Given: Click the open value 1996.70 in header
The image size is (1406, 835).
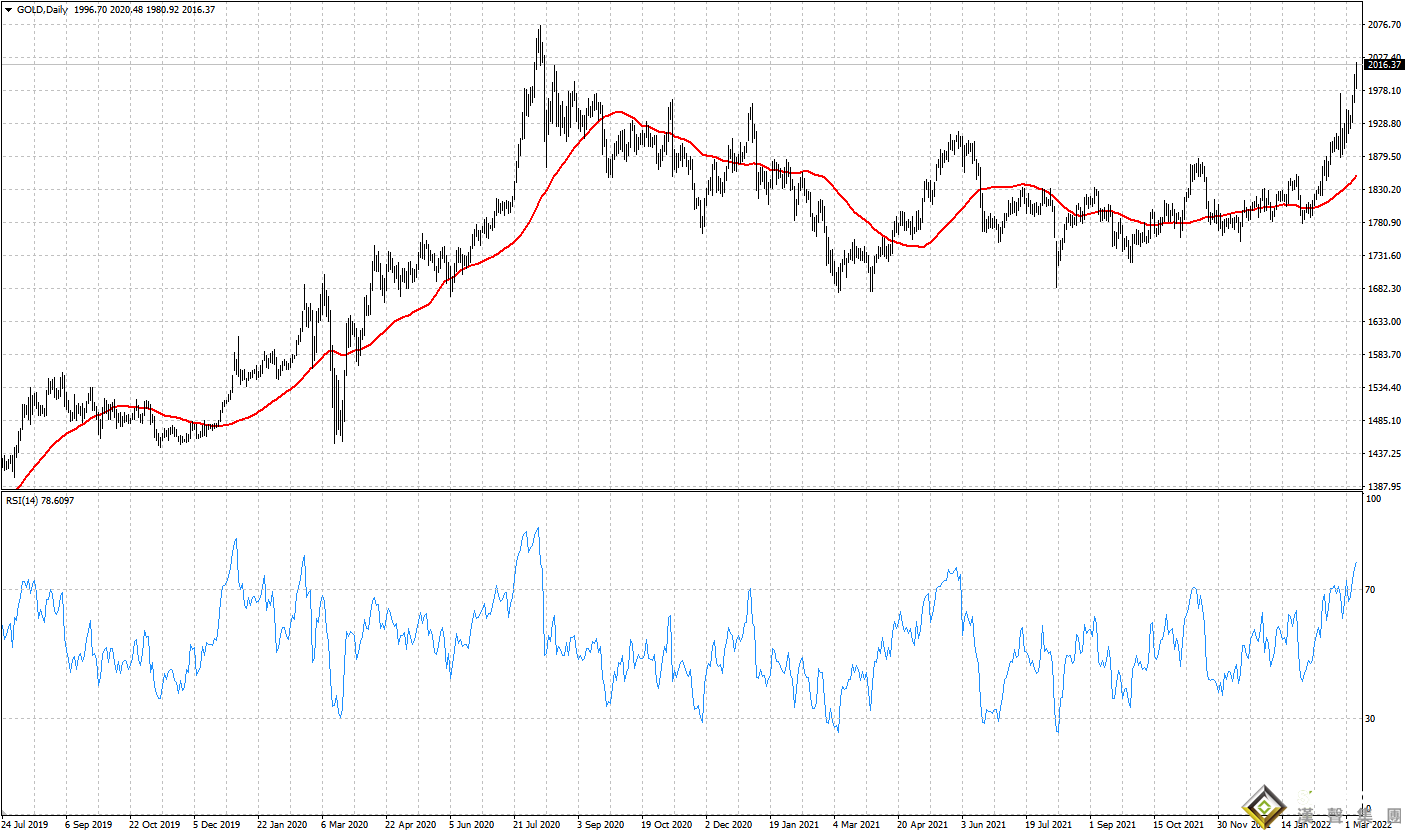Looking at the screenshot, I should [x=90, y=9].
